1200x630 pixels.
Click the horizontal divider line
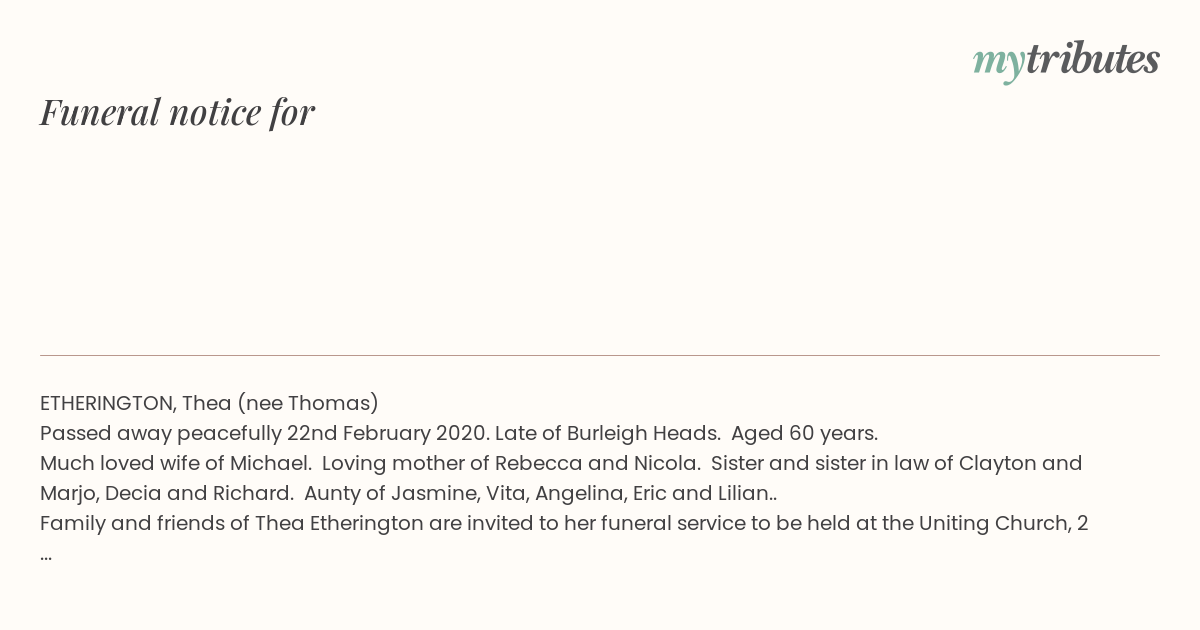coord(600,355)
